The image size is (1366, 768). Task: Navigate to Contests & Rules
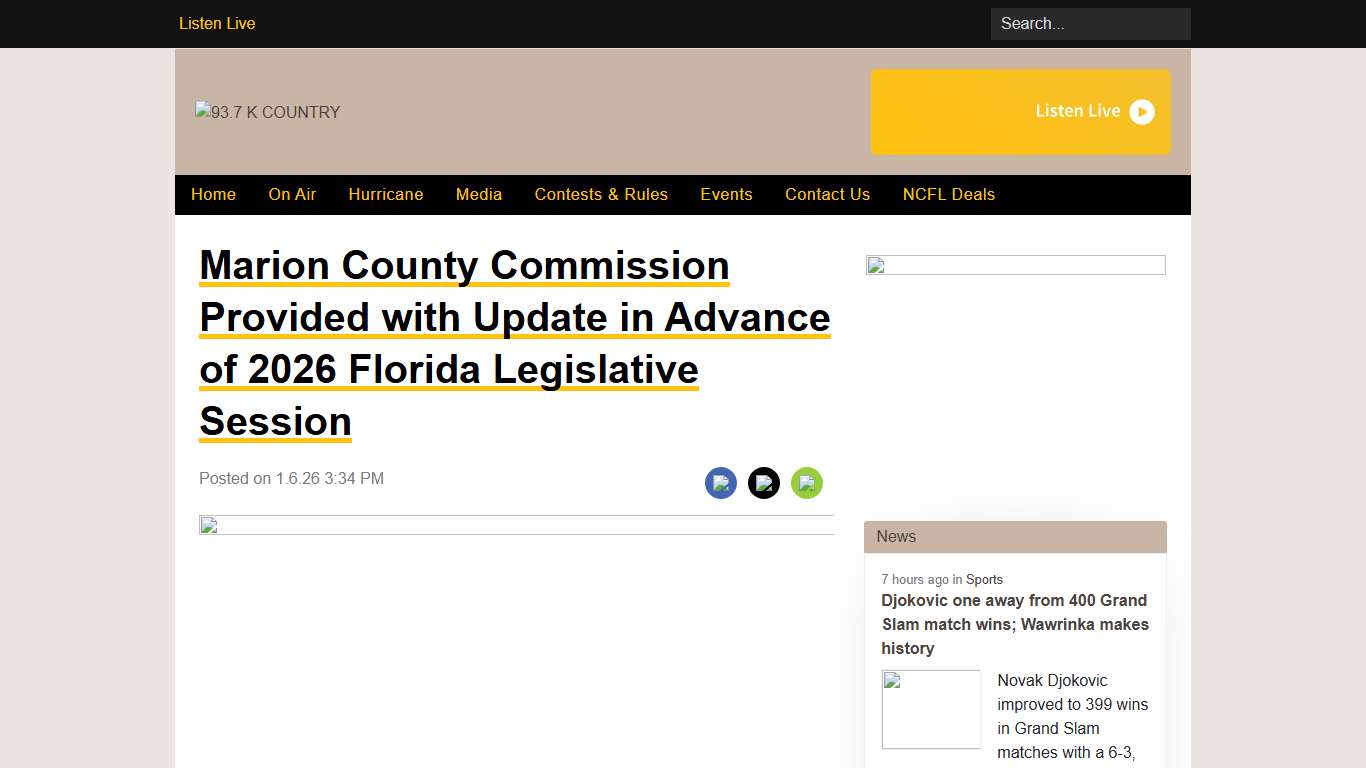601,194
